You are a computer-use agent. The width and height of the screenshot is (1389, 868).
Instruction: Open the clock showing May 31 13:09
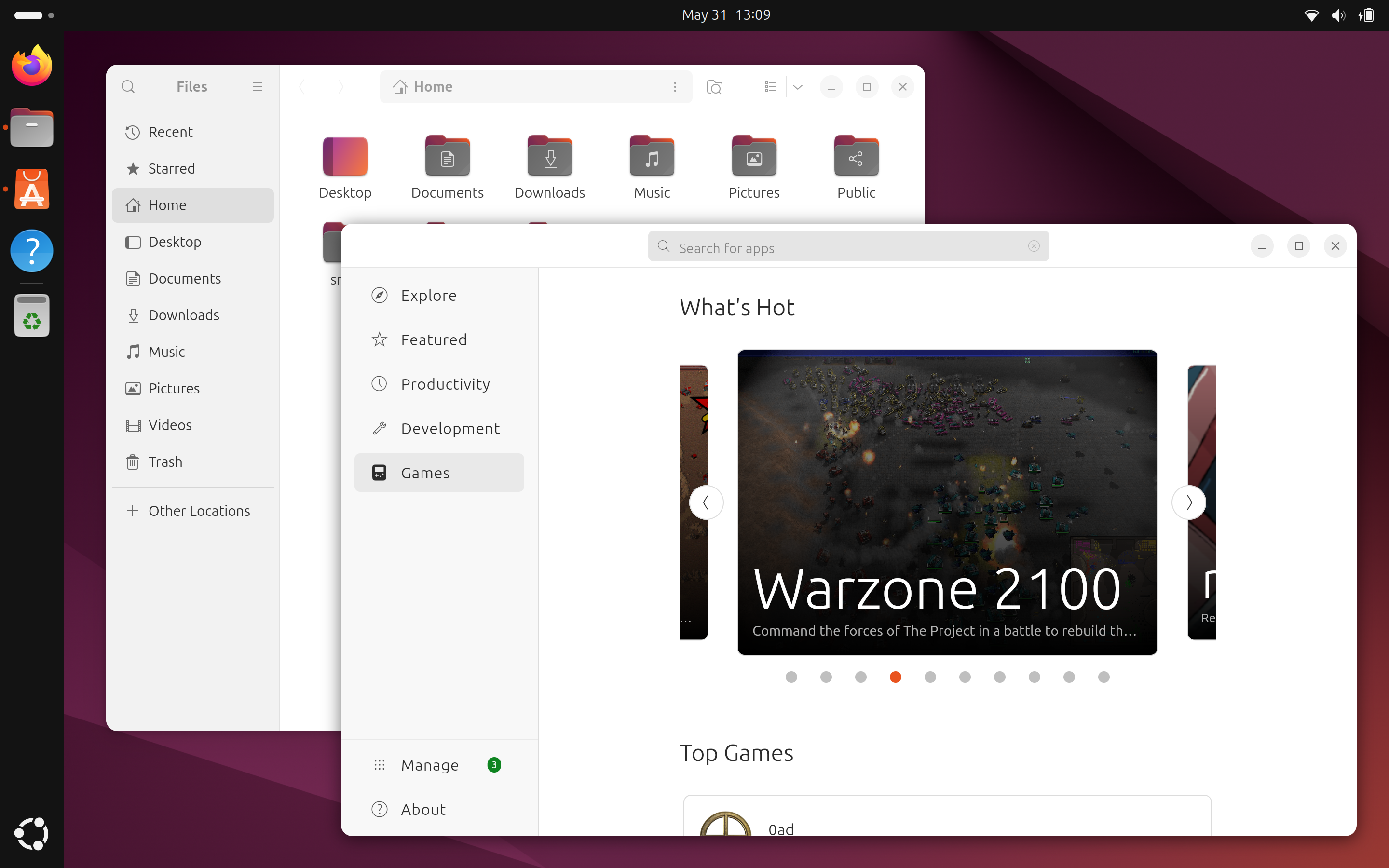coord(725,15)
